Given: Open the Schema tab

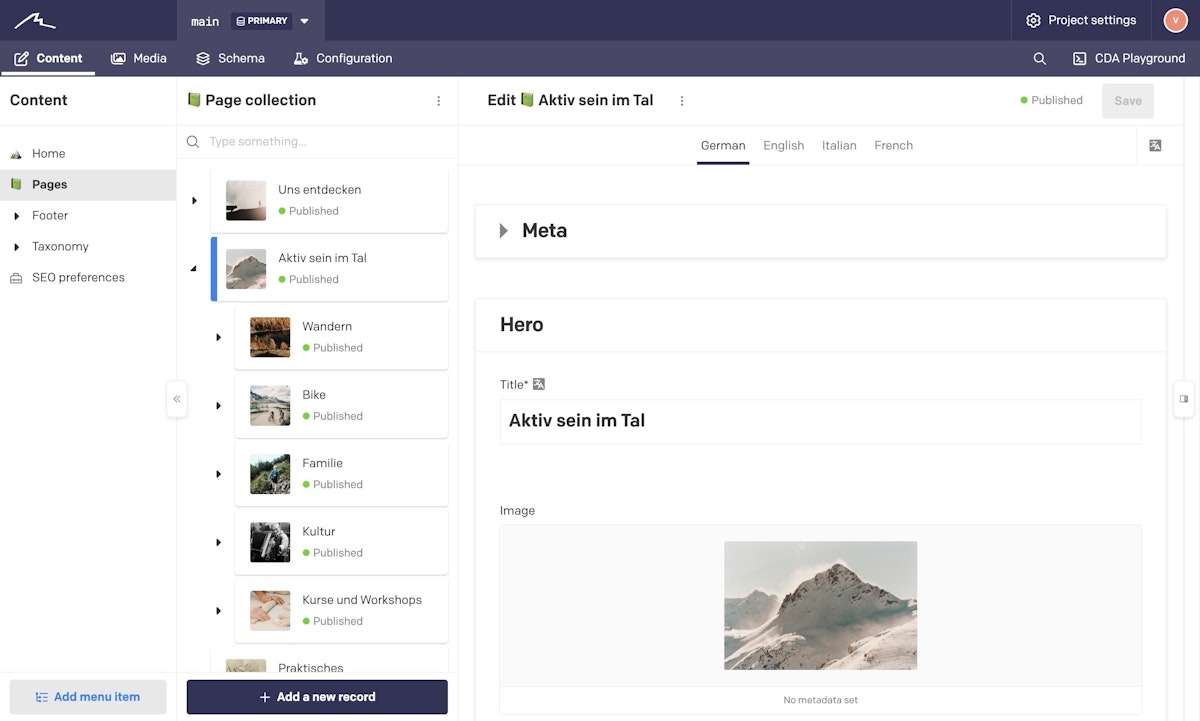Looking at the screenshot, I should [231, 59].
